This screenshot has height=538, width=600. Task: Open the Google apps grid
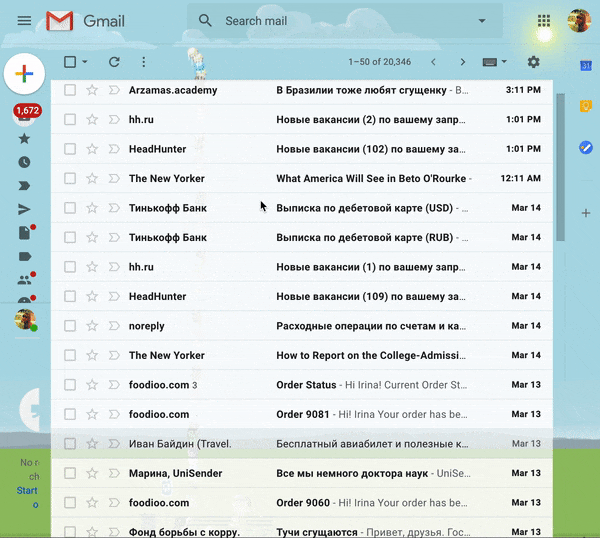[x=544, y=21]
